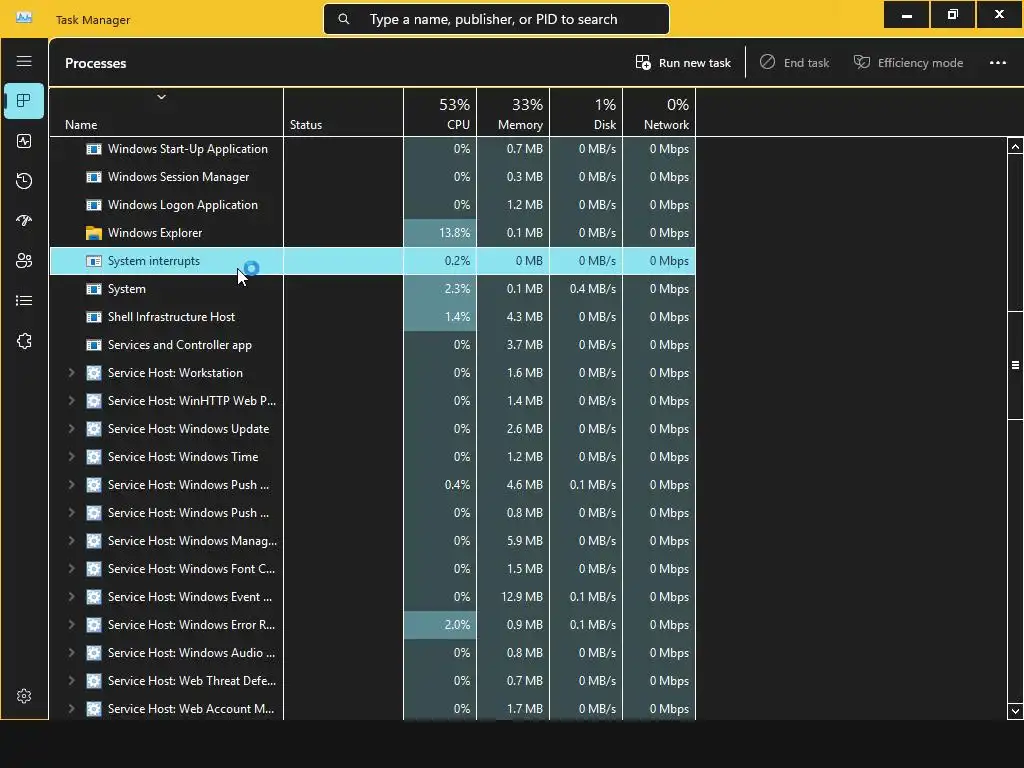
Task: Select the Windows Explorer process row
Action: (373, 233)
